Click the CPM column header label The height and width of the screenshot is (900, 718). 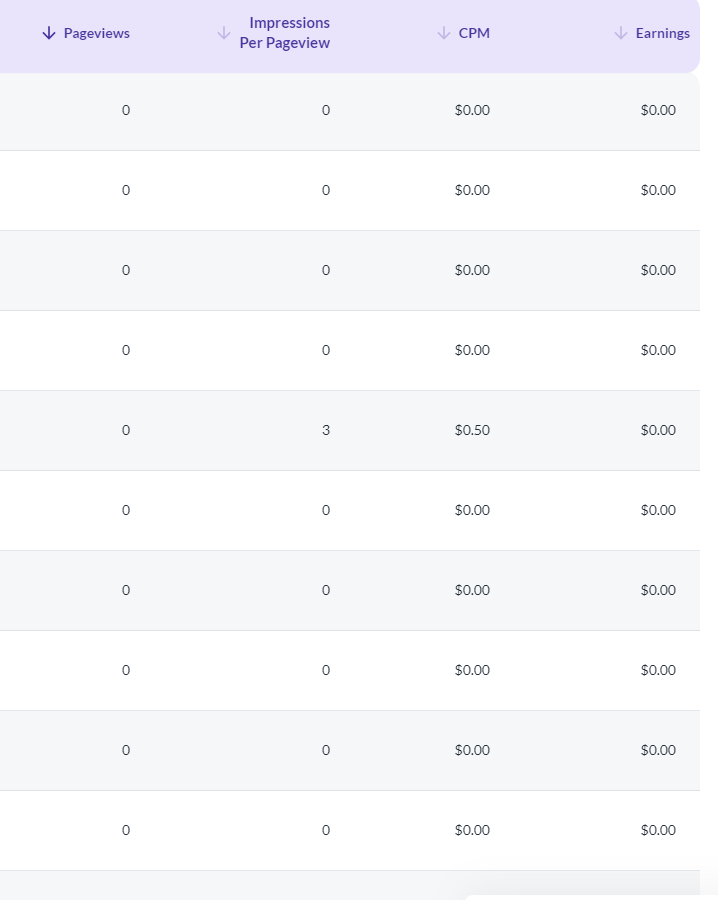[x=474, y=33]
